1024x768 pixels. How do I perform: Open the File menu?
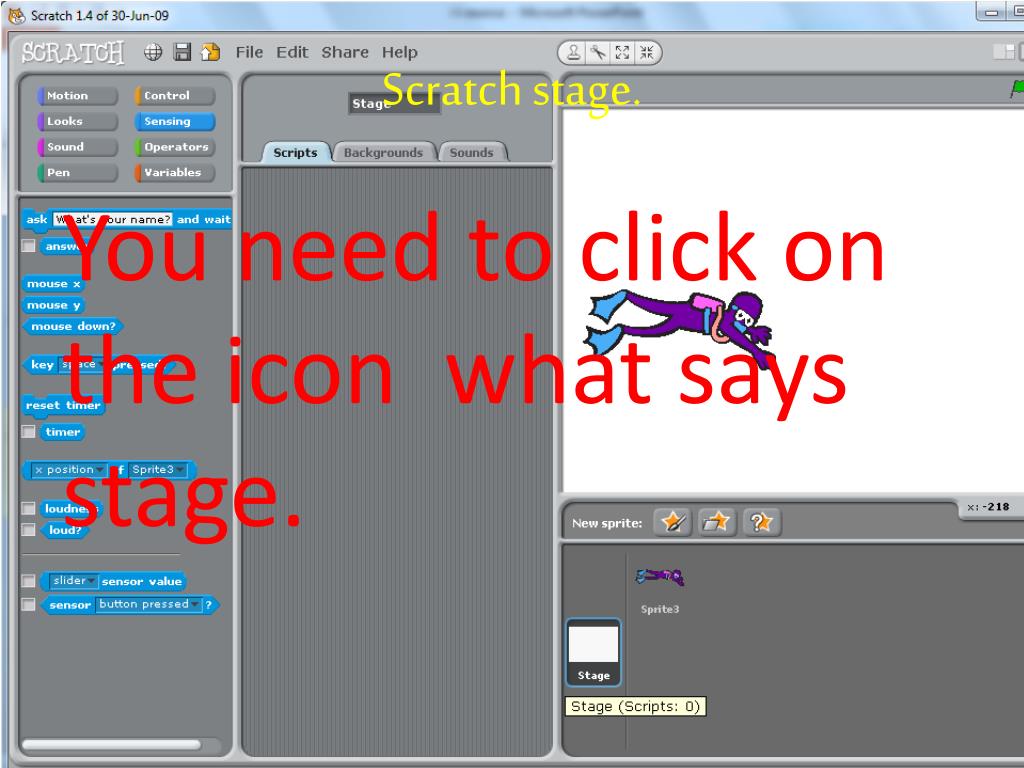(x=249, y=52)
